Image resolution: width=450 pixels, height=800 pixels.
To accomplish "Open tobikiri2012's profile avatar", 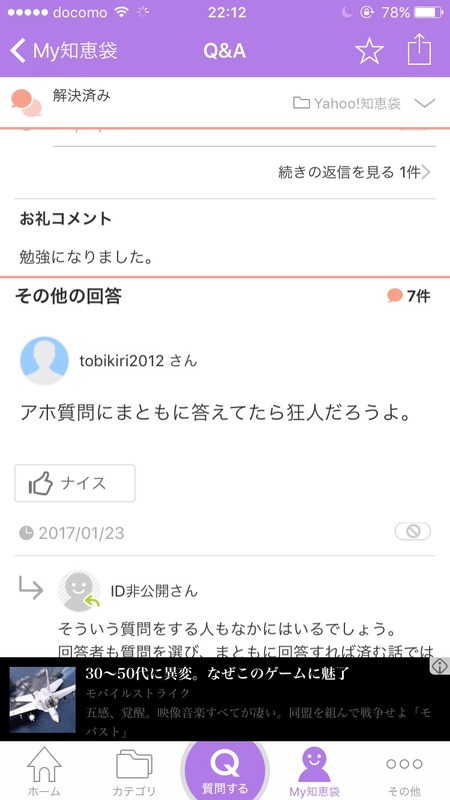I will [x=44, y=360].
